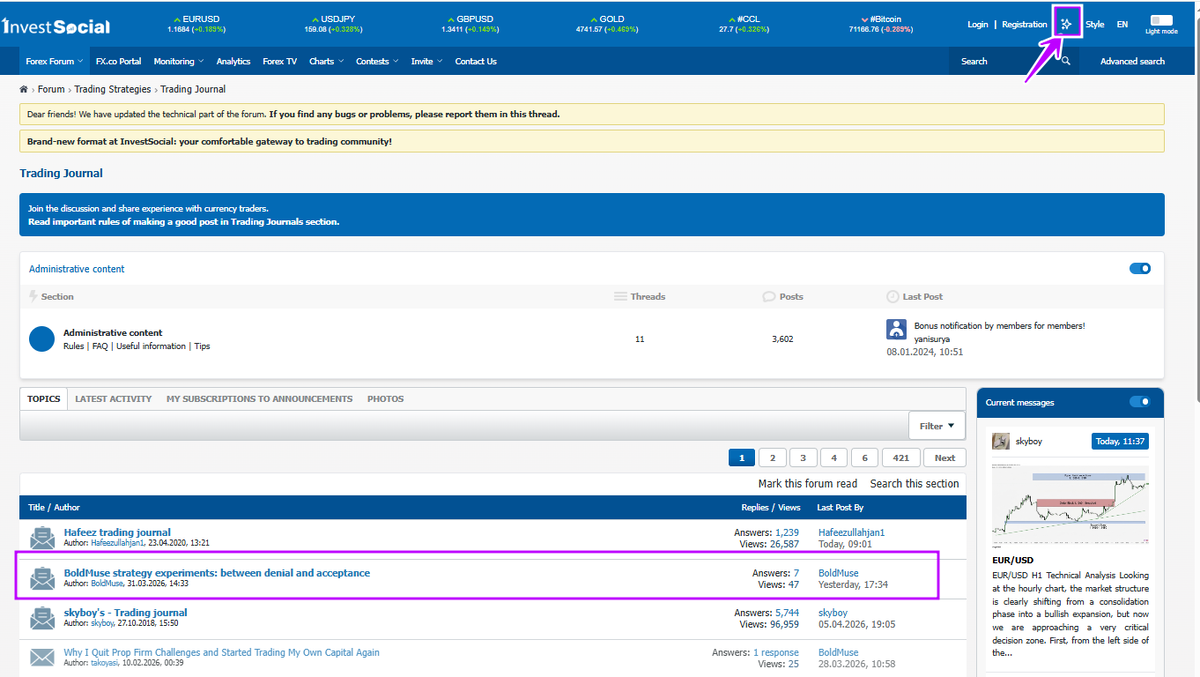Expand the Monitoring dropdown menu

pyautogui.click(x=178, y=61)
